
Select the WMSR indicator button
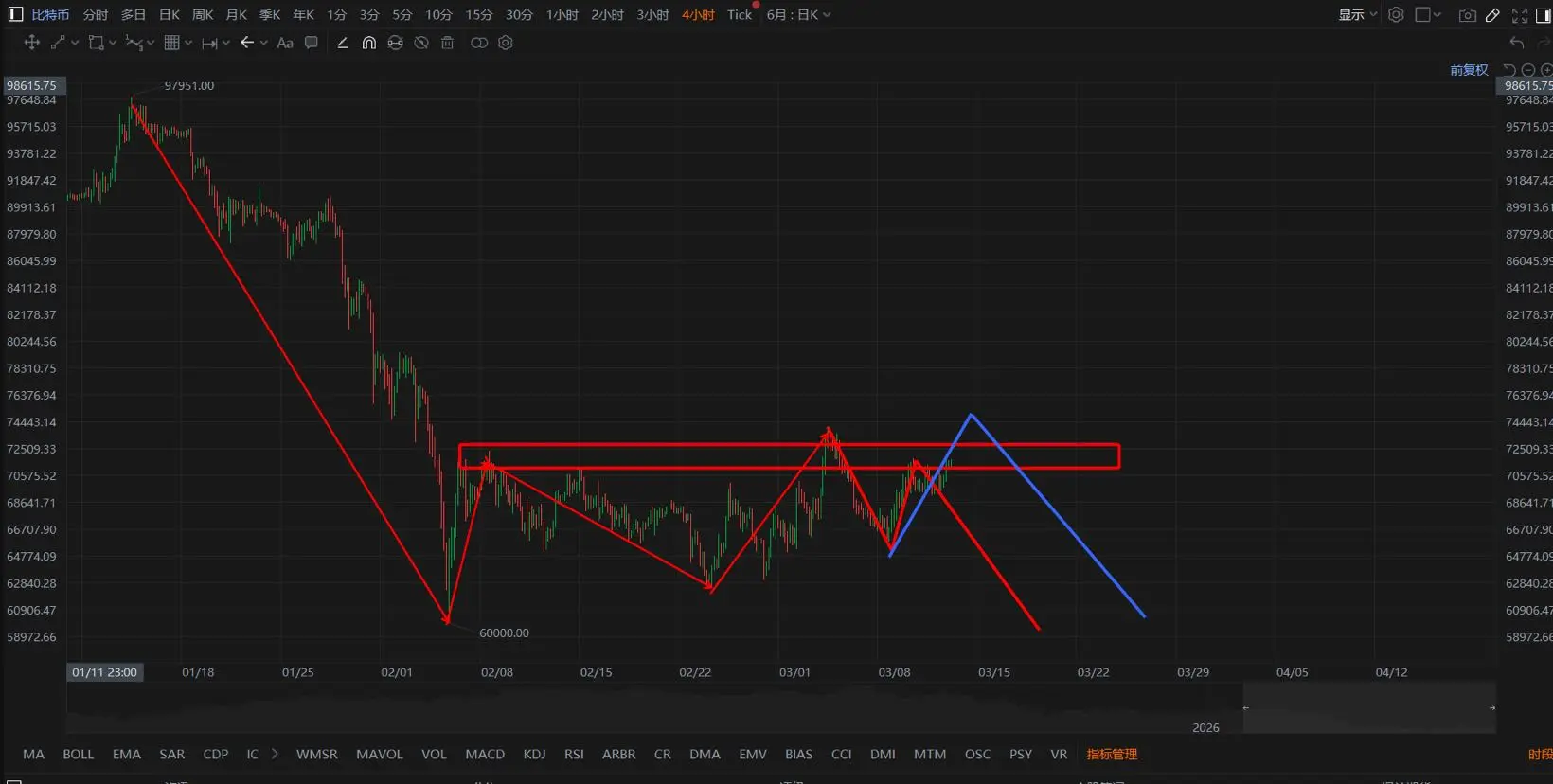[316, 754]
